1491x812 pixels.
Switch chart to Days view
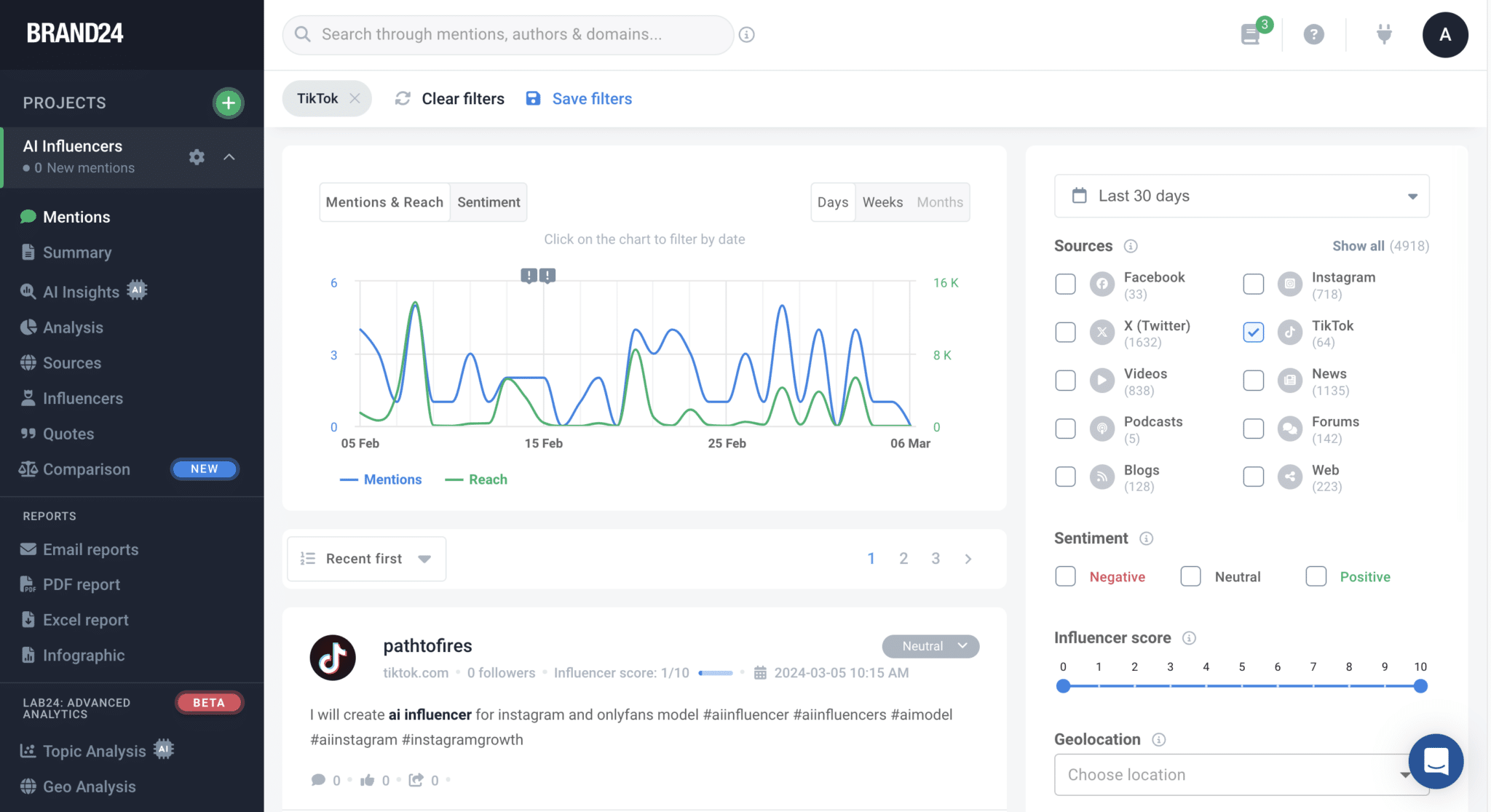click(833, 202)
